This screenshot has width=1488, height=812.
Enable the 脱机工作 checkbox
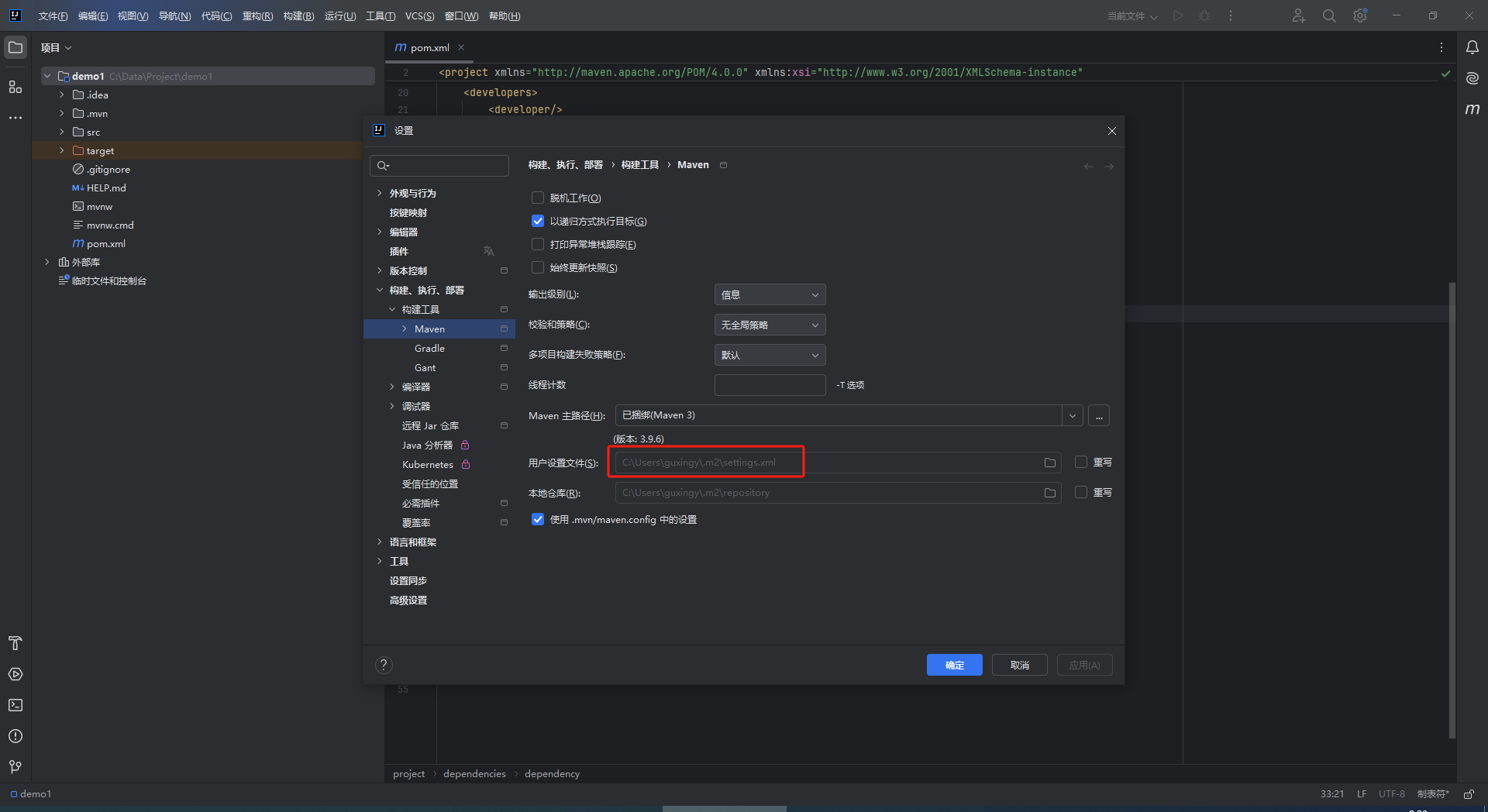tap(538, 198)
